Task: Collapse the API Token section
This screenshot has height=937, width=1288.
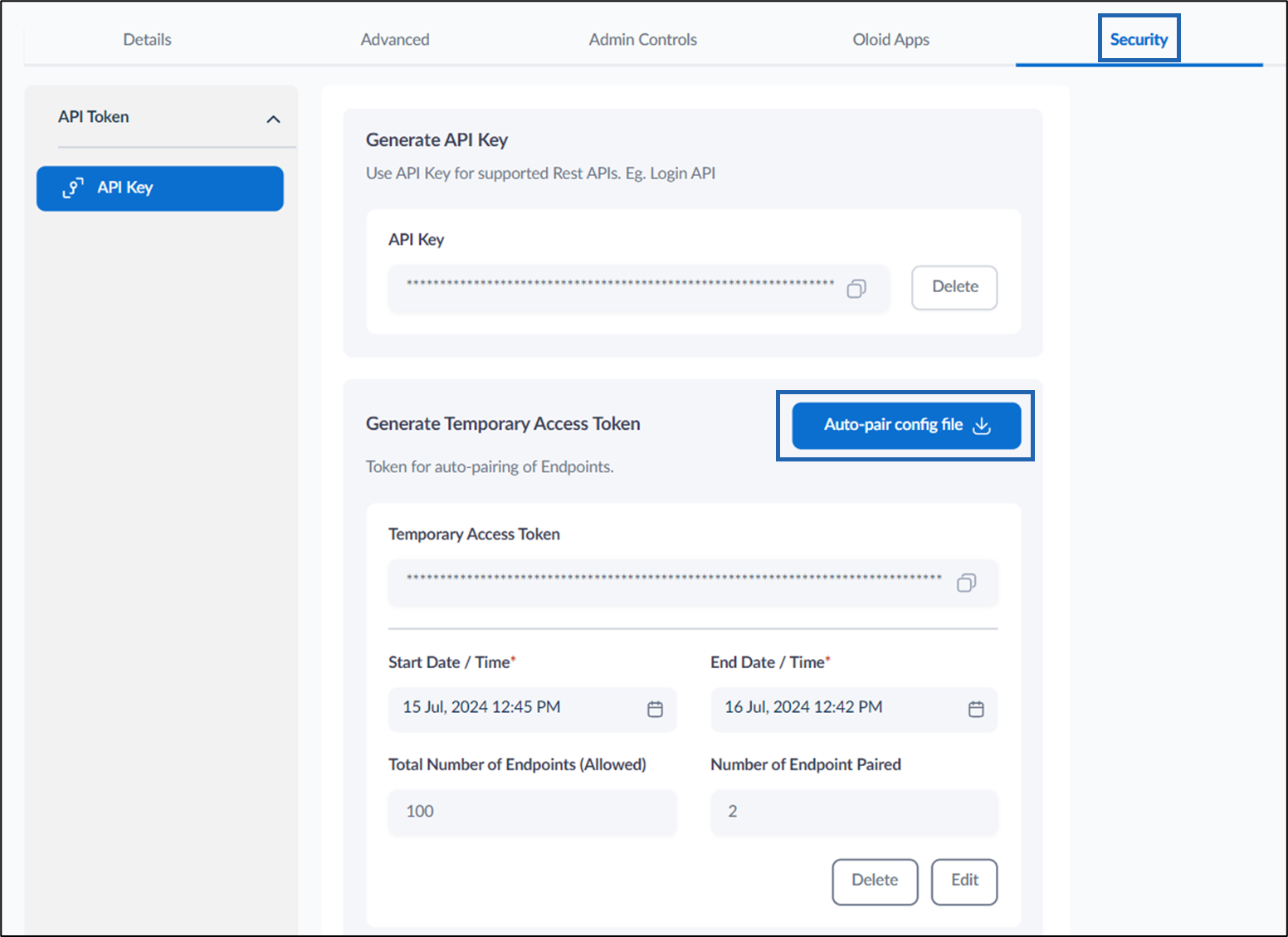Action: pos(273,119)
